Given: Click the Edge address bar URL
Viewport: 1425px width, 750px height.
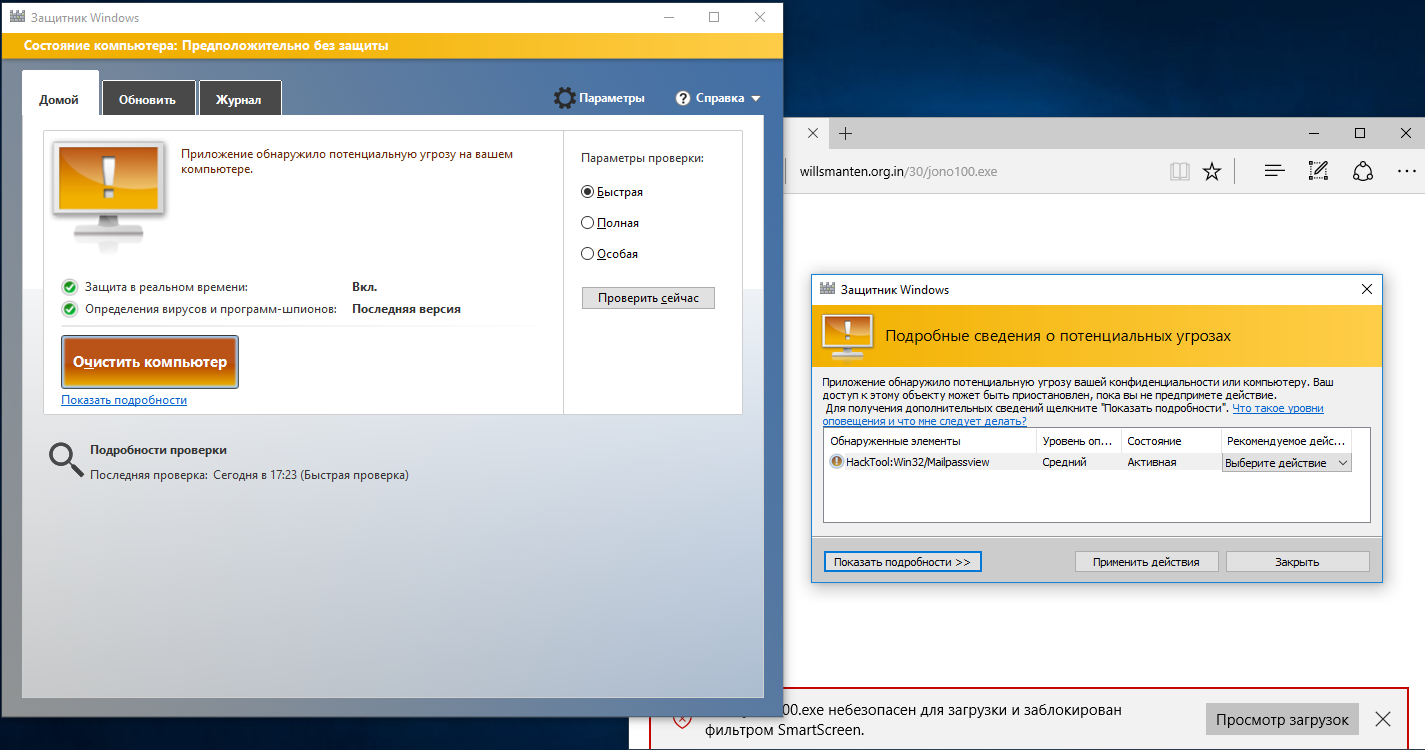Looking at the screenshot, I should click(x=898, y=171).
